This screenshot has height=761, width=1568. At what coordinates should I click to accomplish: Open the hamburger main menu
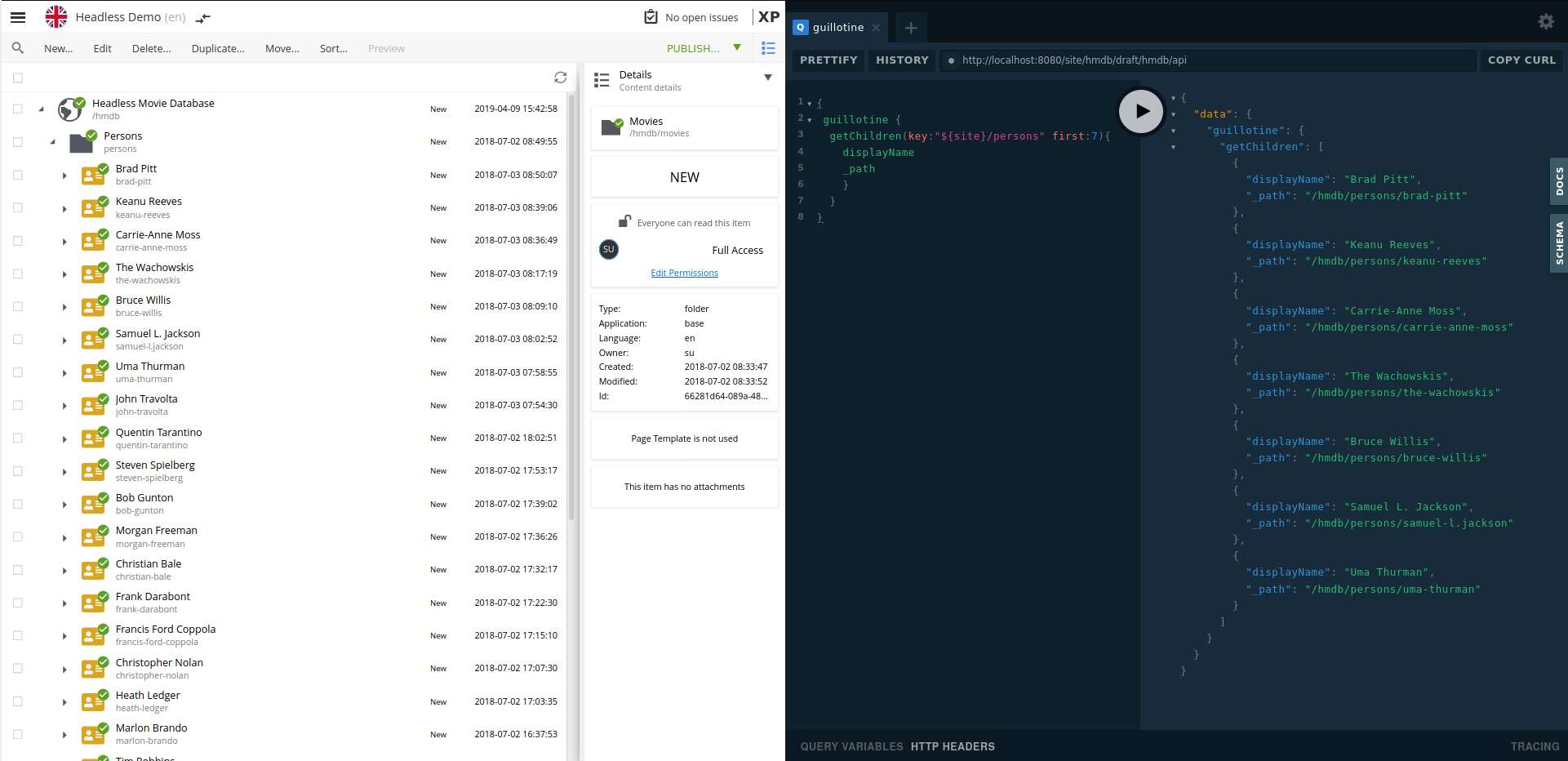[x=18, y=16]
